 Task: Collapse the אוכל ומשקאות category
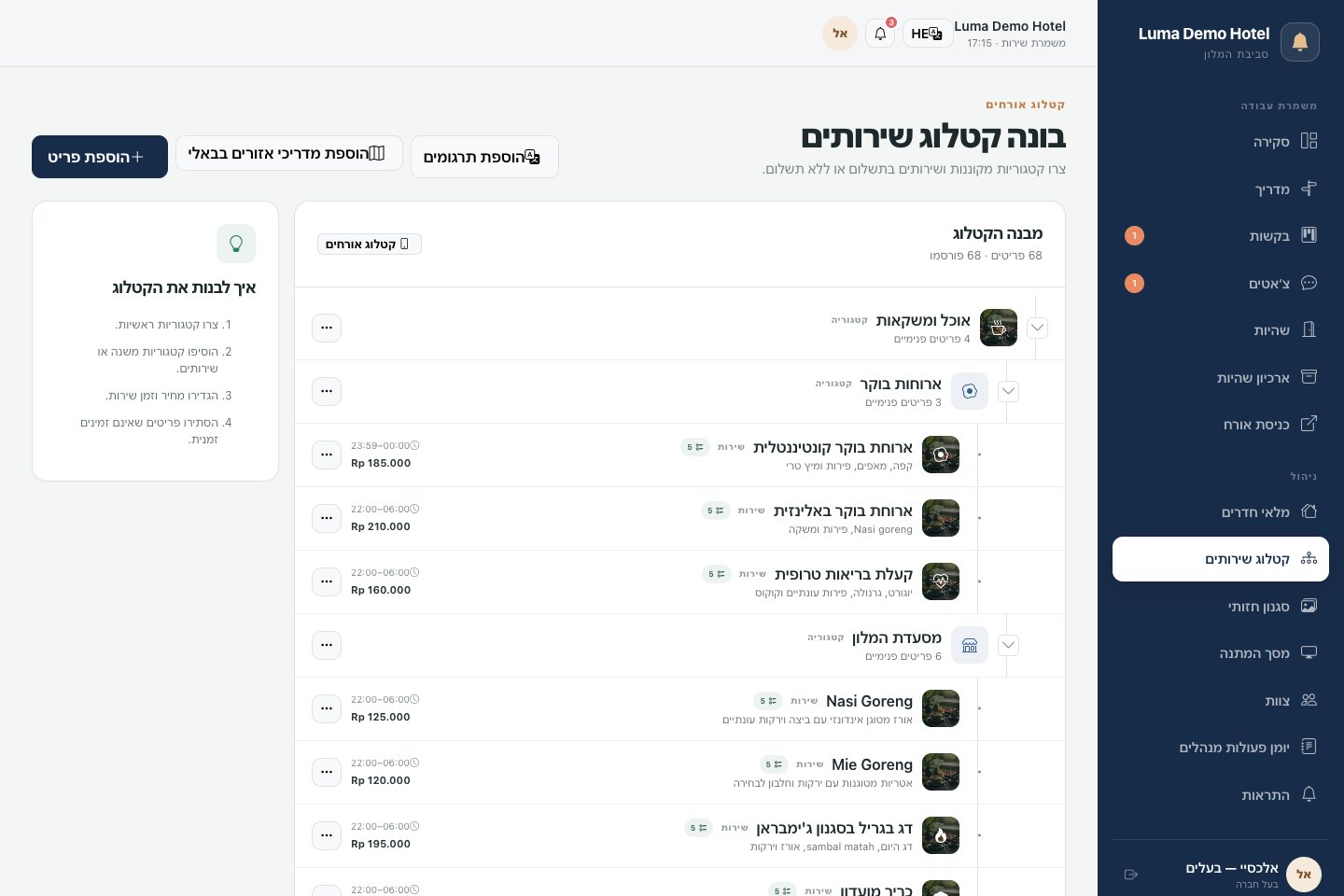coord(1037,328)
